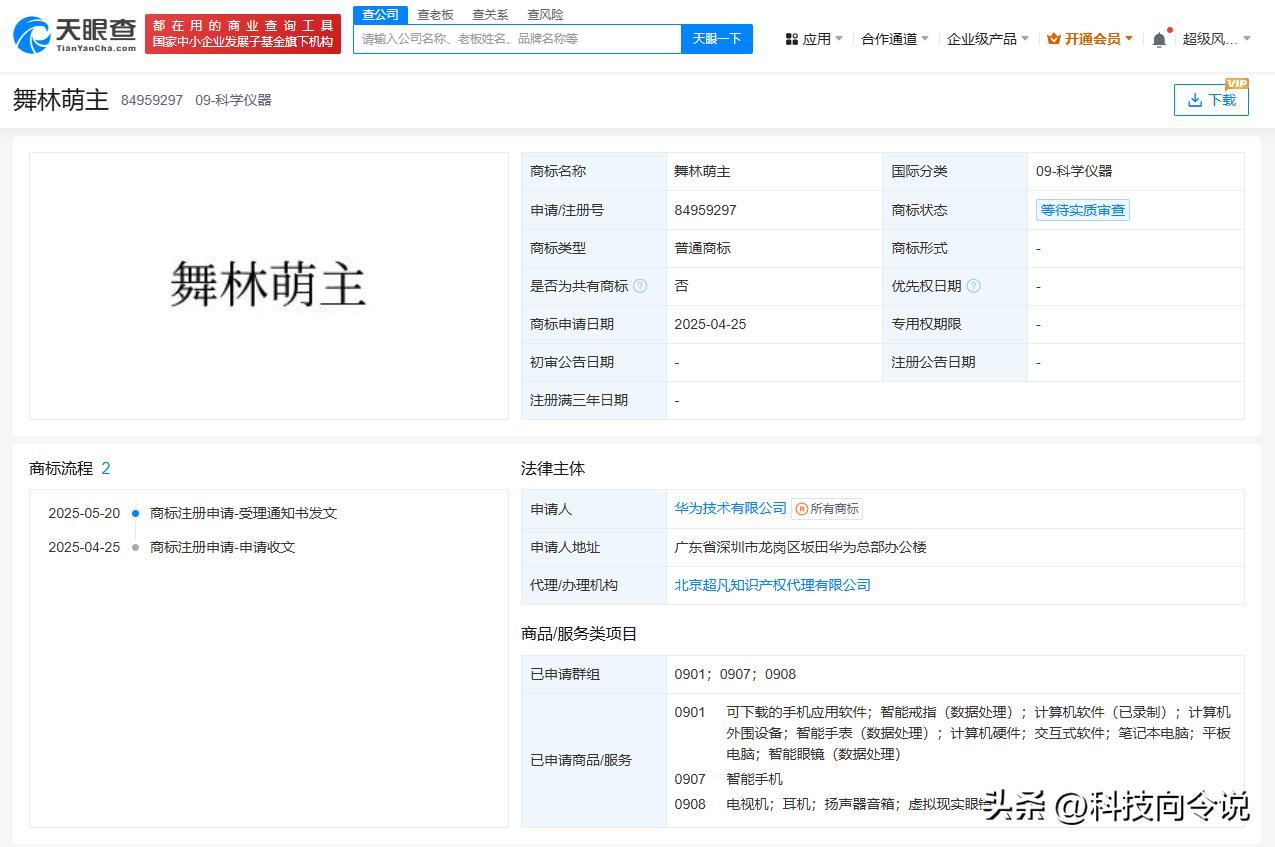This screenshot has width=1275, height=847.
Task: Switch to the 查老板 tab
Action: pyautogui.click(x=435, y=14)
